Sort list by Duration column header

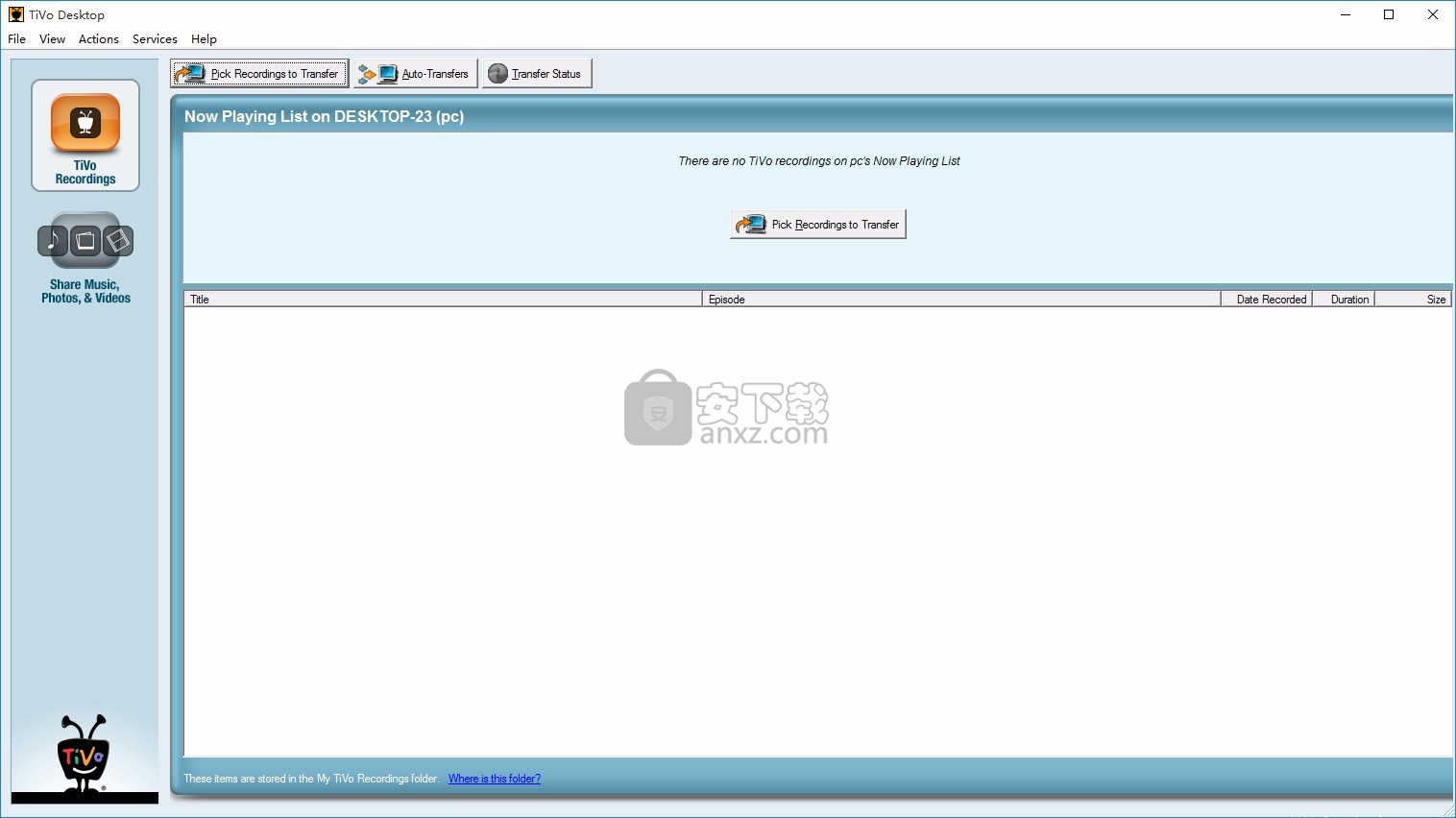(x=1344, y=300)
